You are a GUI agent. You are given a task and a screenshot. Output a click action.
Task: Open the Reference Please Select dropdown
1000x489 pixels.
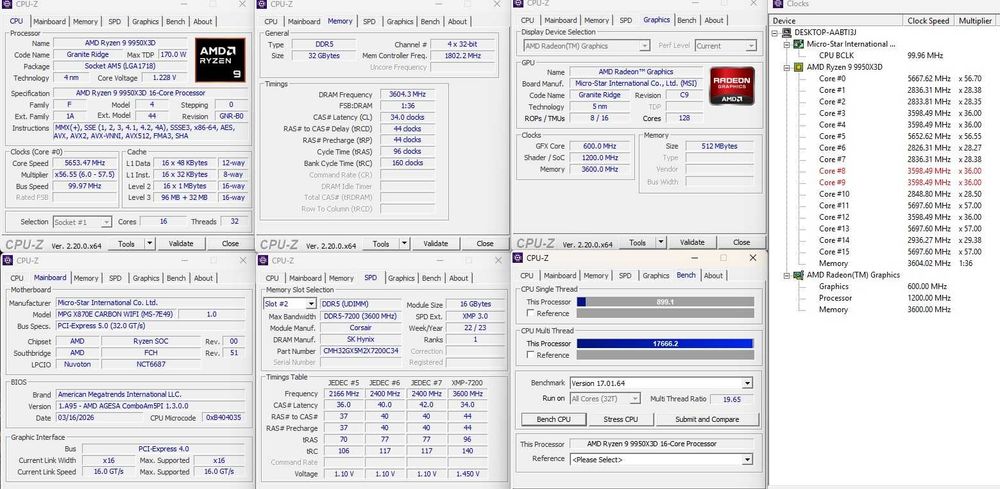[747, 459]
